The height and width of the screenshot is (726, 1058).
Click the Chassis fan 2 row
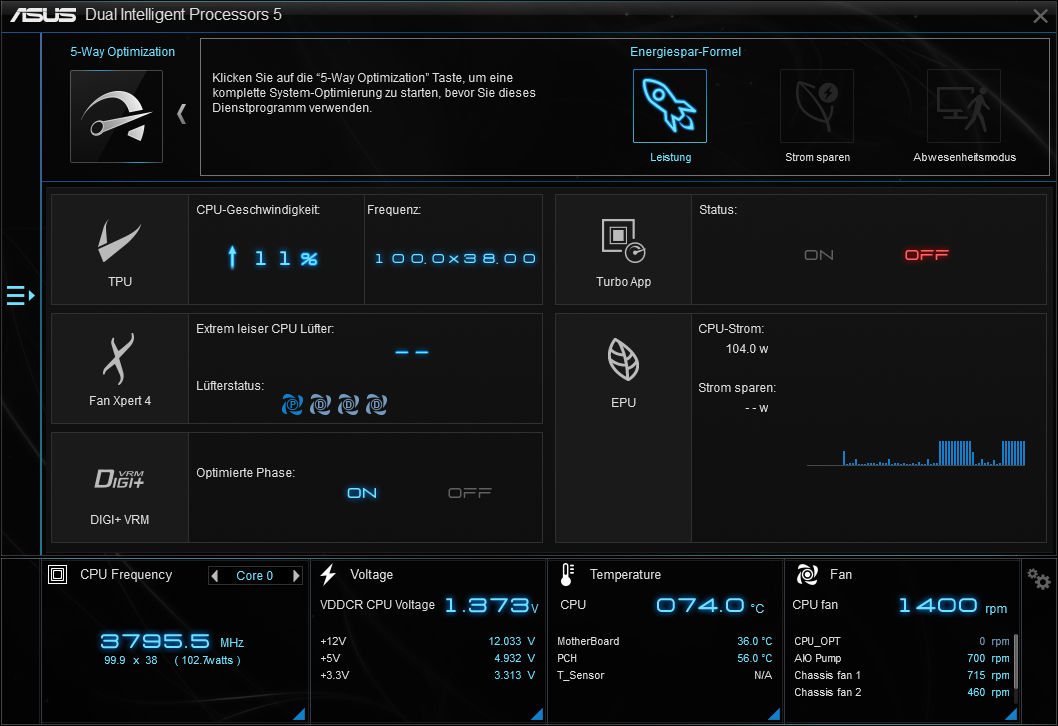901,692
